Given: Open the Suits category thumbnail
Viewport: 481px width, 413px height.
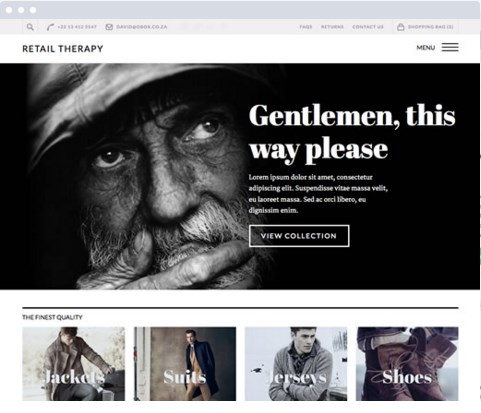Looking at the screenshot, I should (185, 364).
